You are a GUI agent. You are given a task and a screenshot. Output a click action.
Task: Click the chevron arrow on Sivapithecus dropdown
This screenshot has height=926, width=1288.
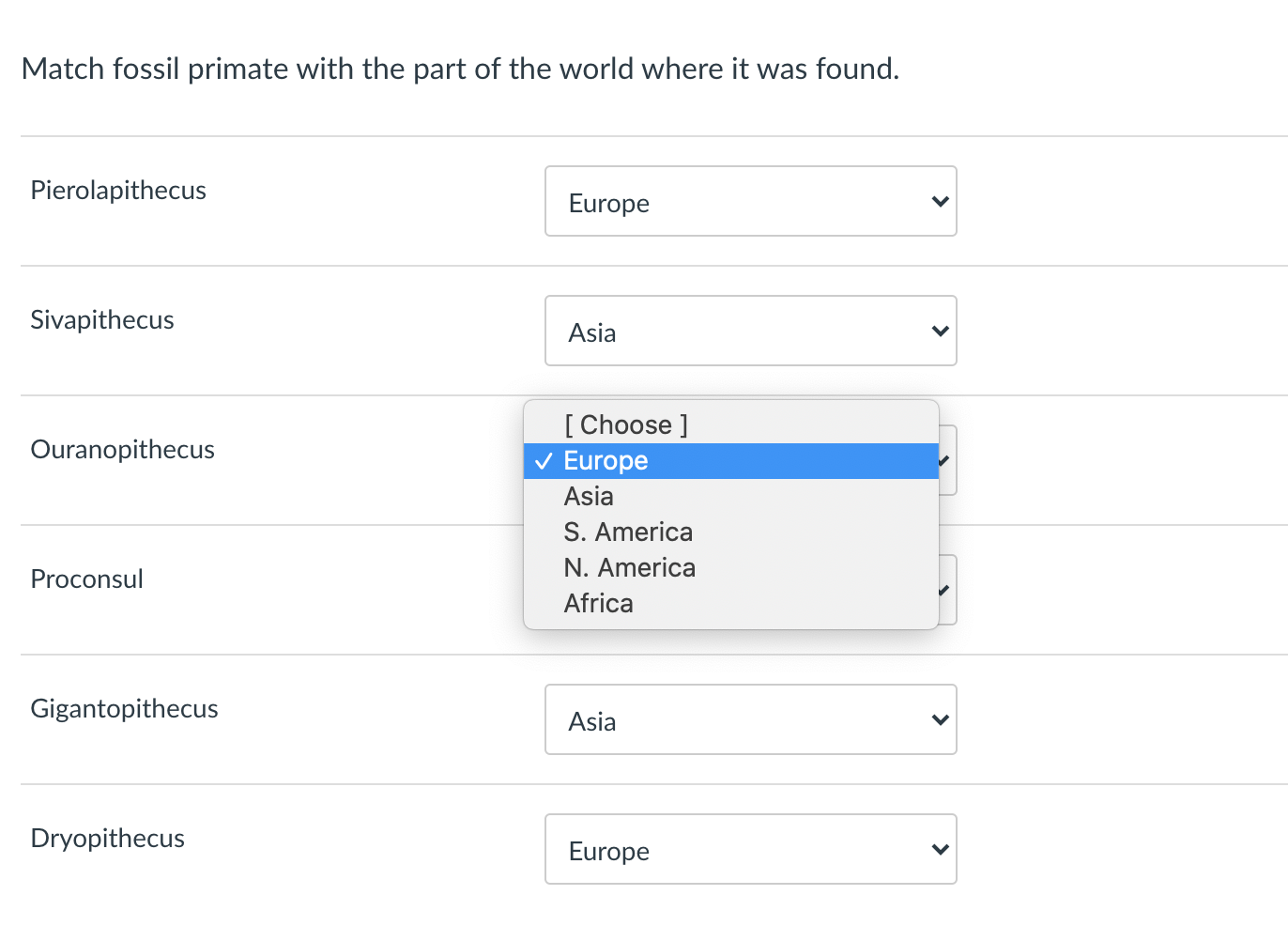[x=940, y=332]
